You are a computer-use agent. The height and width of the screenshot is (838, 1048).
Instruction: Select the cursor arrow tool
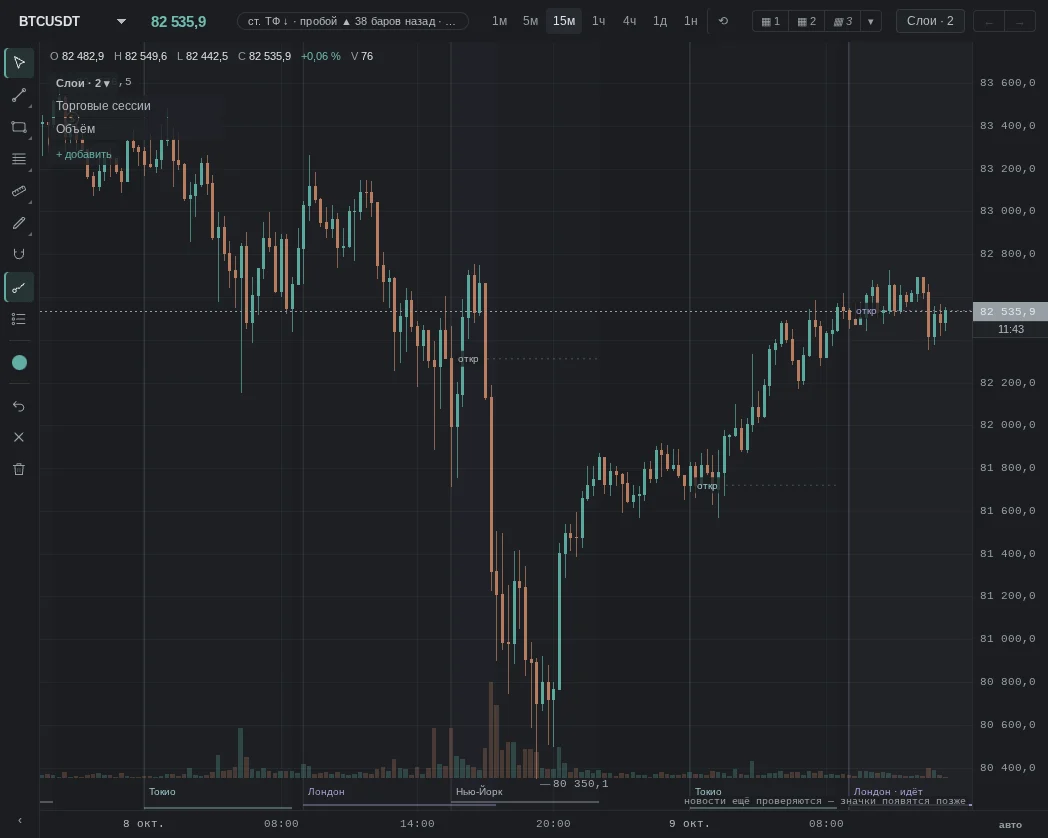click(19, 63)
